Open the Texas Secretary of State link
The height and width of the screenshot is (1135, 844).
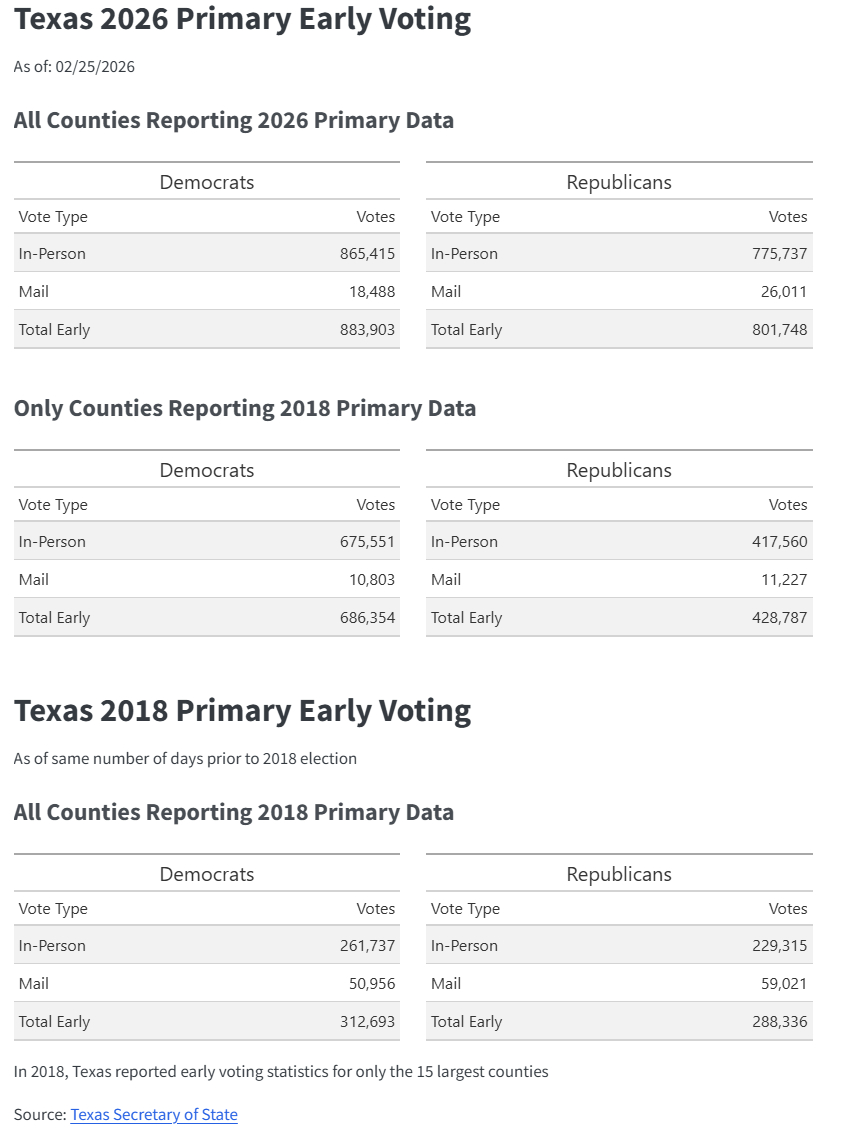[154, 1114]
